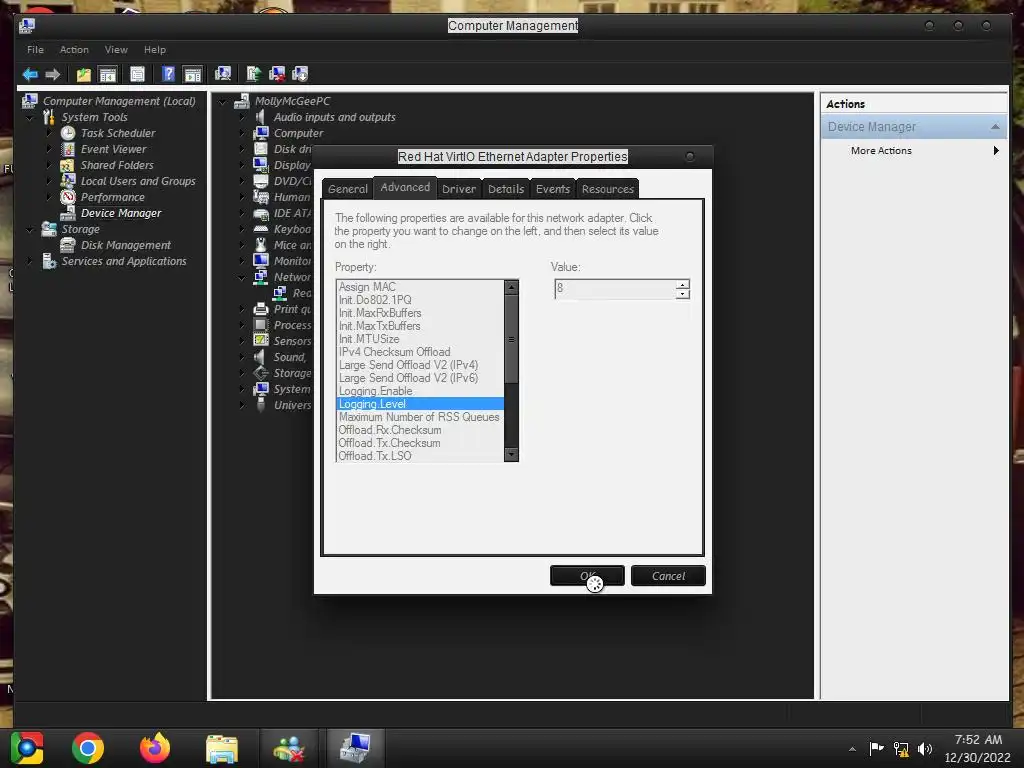Collapse the Storage tree node
The height and width of the screenshot is (768, 1024).
[x=30, y=230]
